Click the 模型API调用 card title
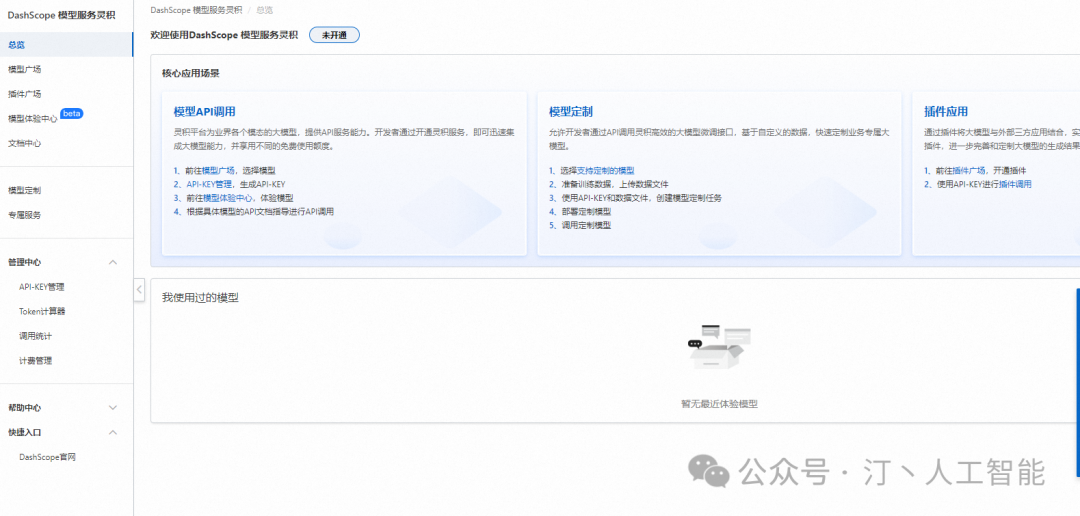Image resolution: width=1080 pixels, height=516 pixels. click(205, 112)
